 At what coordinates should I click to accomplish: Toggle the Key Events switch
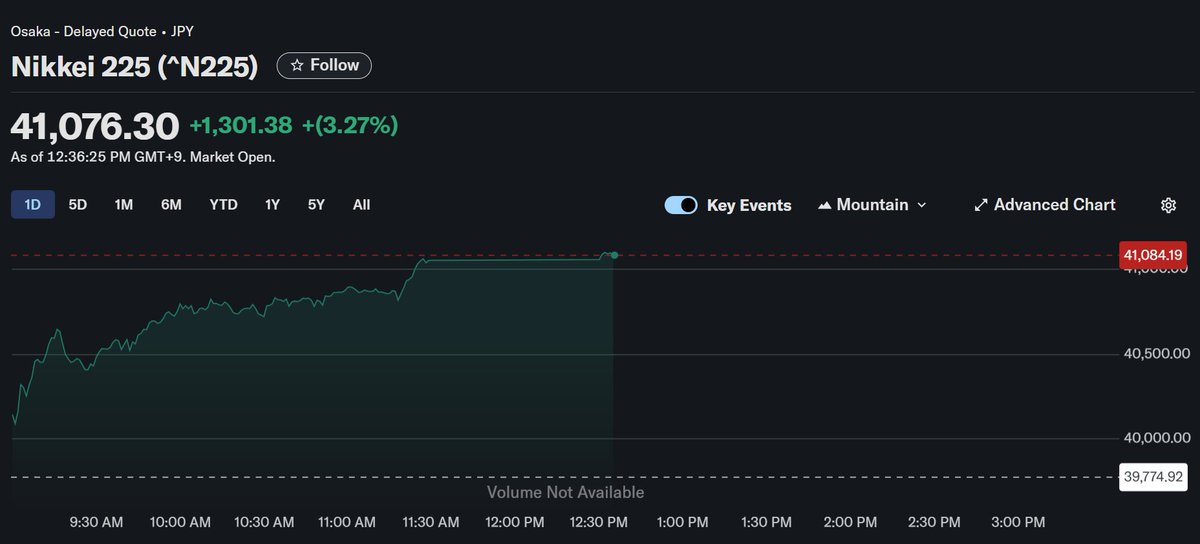click(681, 205)
